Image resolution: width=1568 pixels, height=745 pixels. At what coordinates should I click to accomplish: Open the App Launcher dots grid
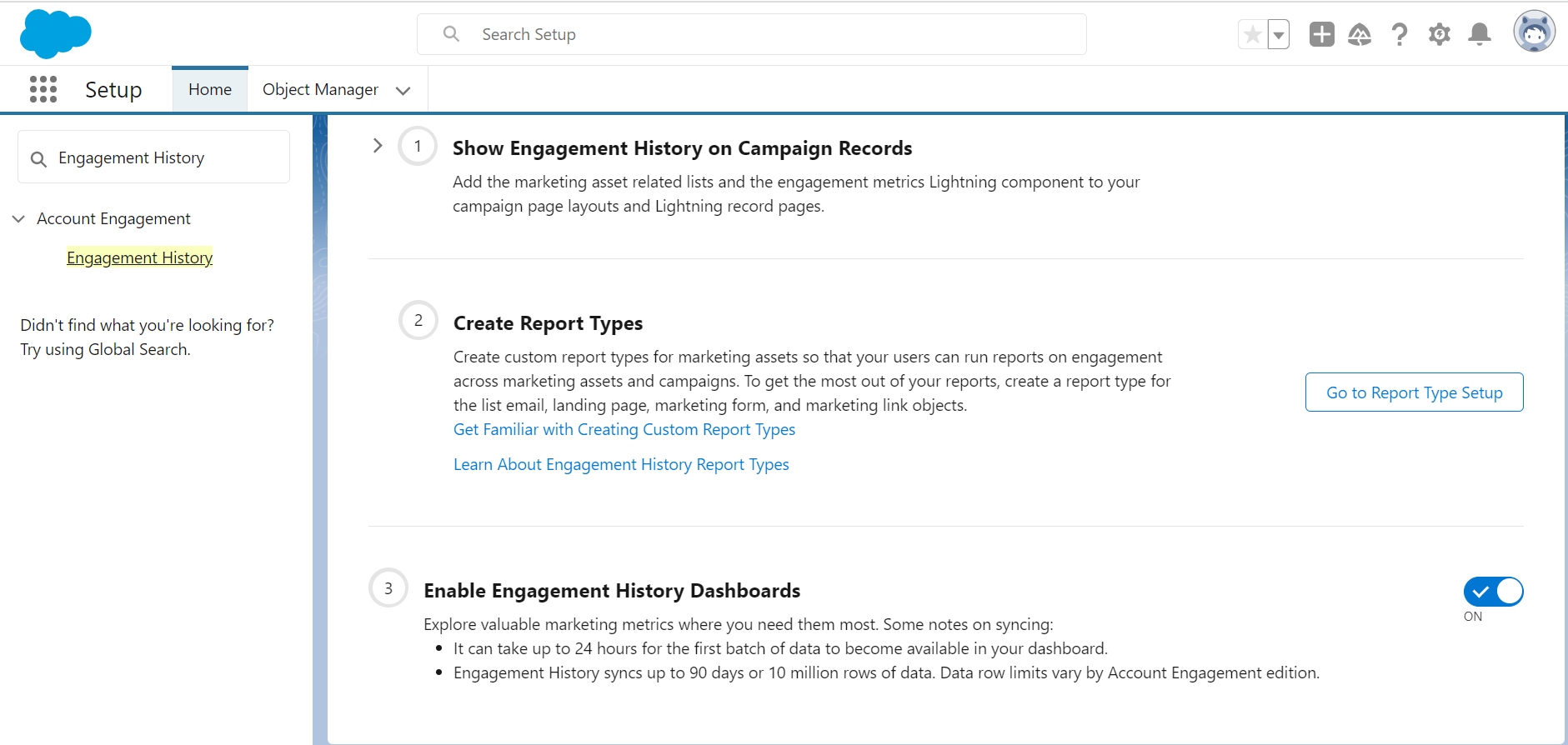[43, 89]
